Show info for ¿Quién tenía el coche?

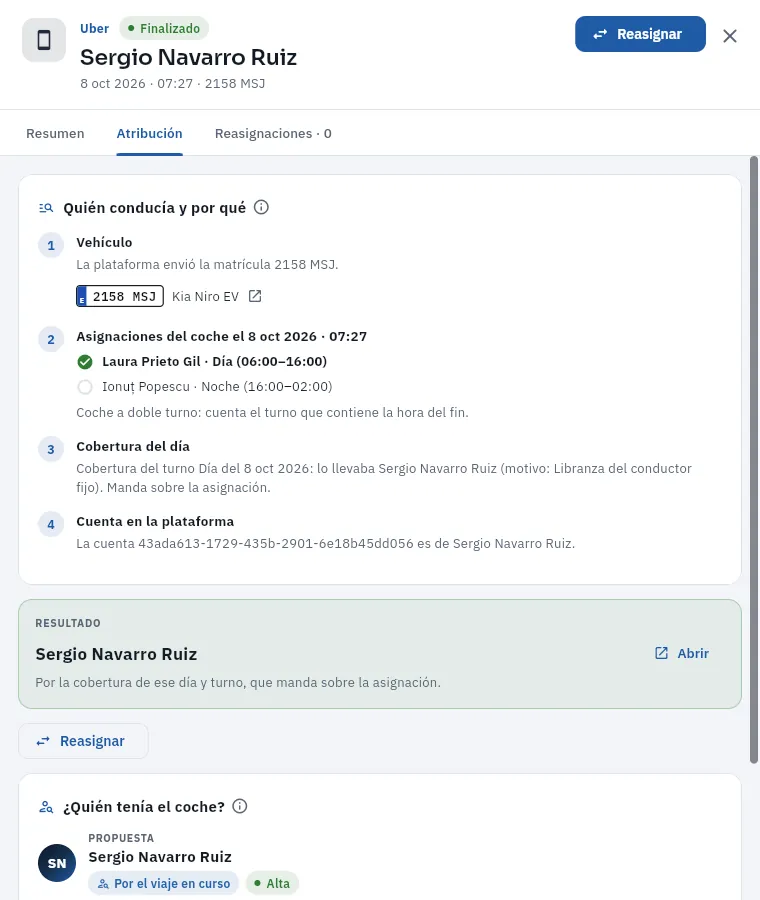tap(240, 806)
